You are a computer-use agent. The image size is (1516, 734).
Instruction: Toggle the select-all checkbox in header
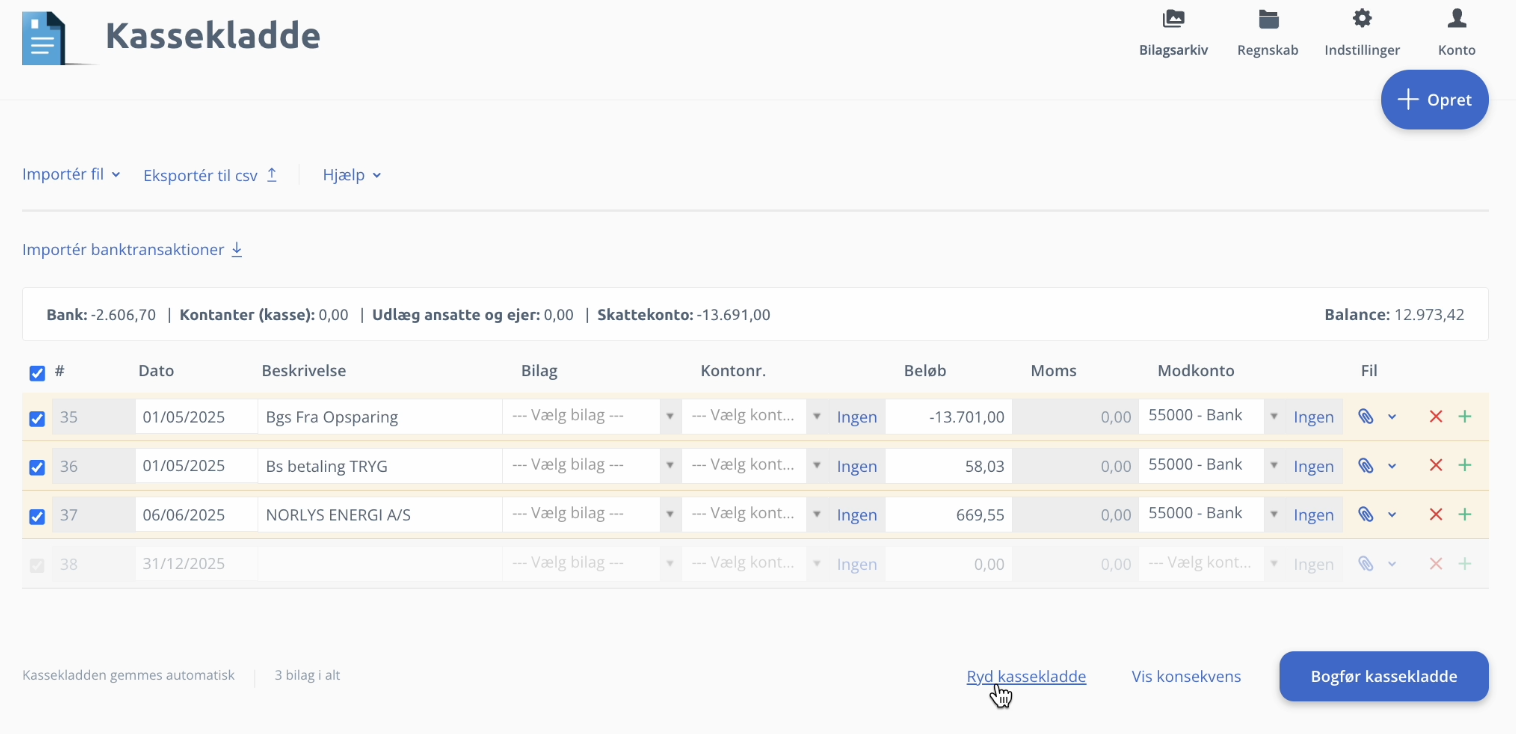[37, 373]
